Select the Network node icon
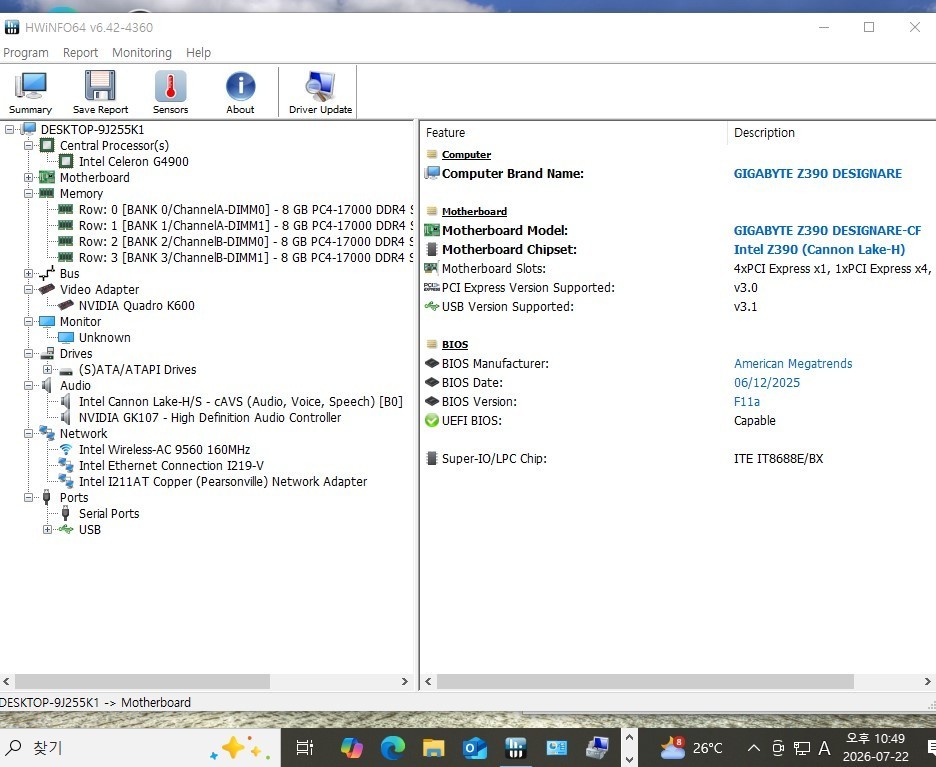The width and height of the screenshot is (936, 767). [x=47, y=433]
